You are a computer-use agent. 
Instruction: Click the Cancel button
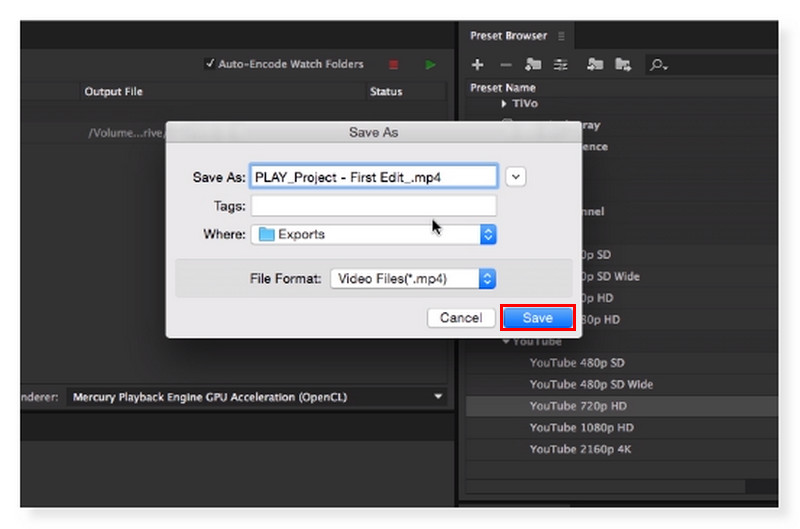tap(461, 318)
